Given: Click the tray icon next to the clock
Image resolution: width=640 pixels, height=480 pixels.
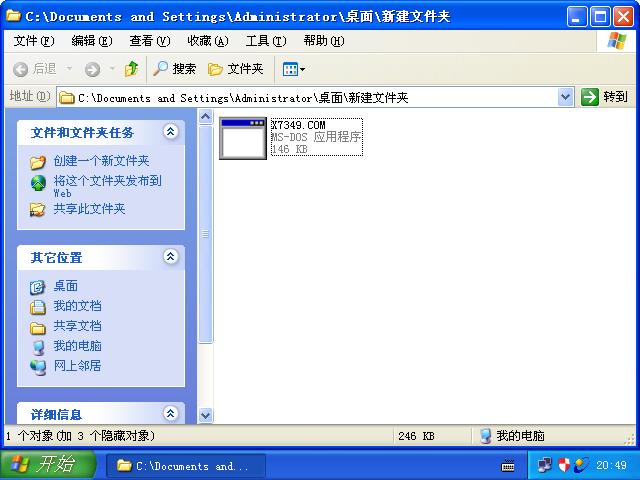Looking at the screenshot, I should coord(582,465).
